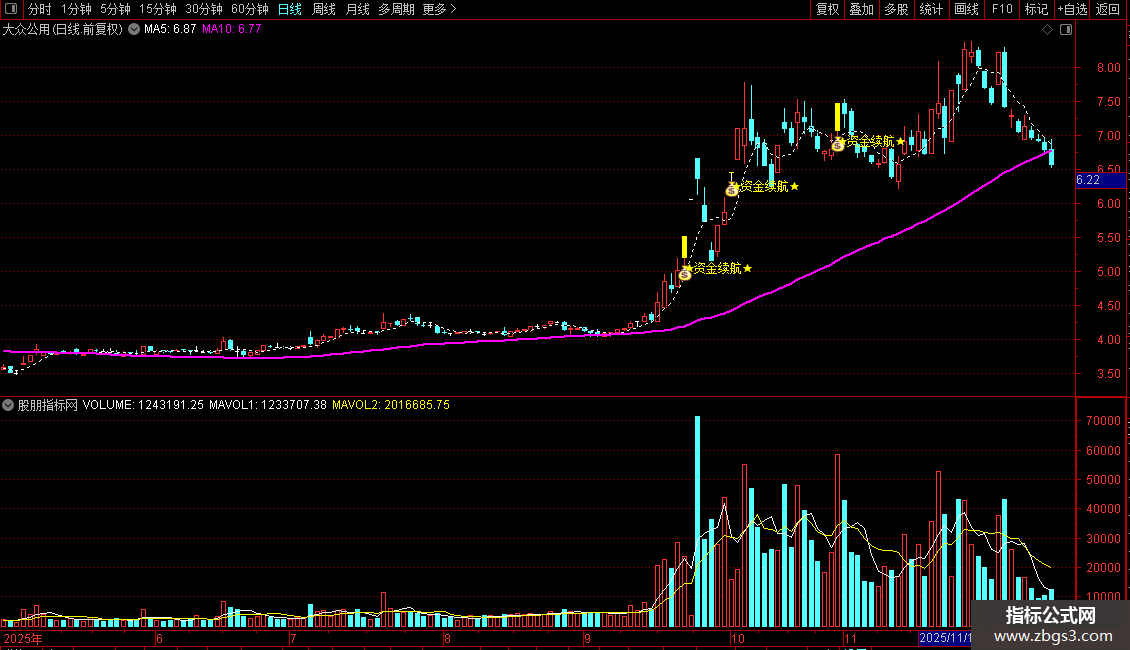
Task: Click month 10 on the time axis
Action: coord(737,638)
